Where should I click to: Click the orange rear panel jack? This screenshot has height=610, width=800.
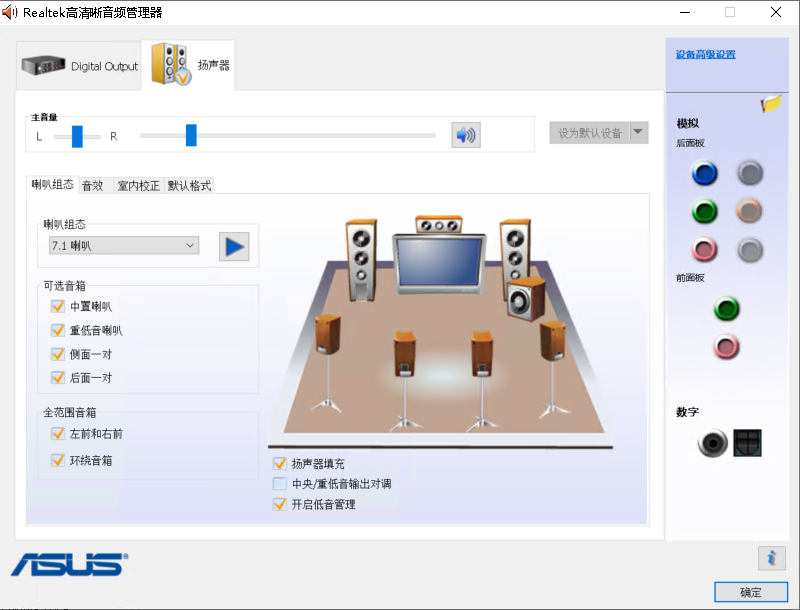click(x=749, y=211)
